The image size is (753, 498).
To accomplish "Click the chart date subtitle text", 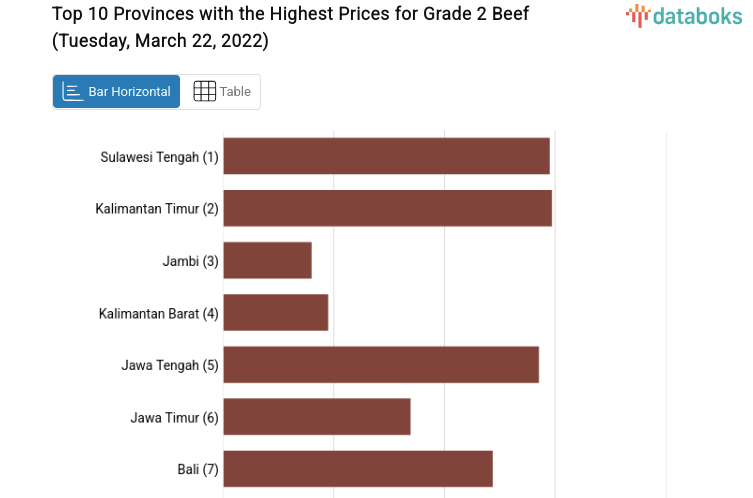I will click(x=161, y=41).
